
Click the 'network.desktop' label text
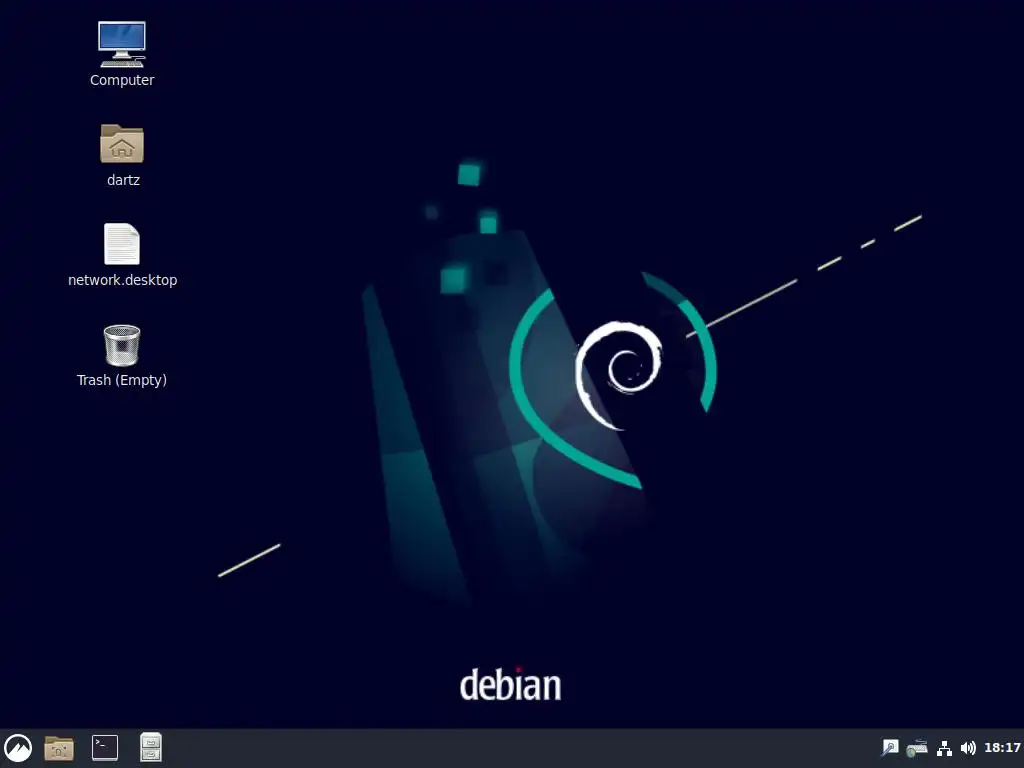pos(123,280)
